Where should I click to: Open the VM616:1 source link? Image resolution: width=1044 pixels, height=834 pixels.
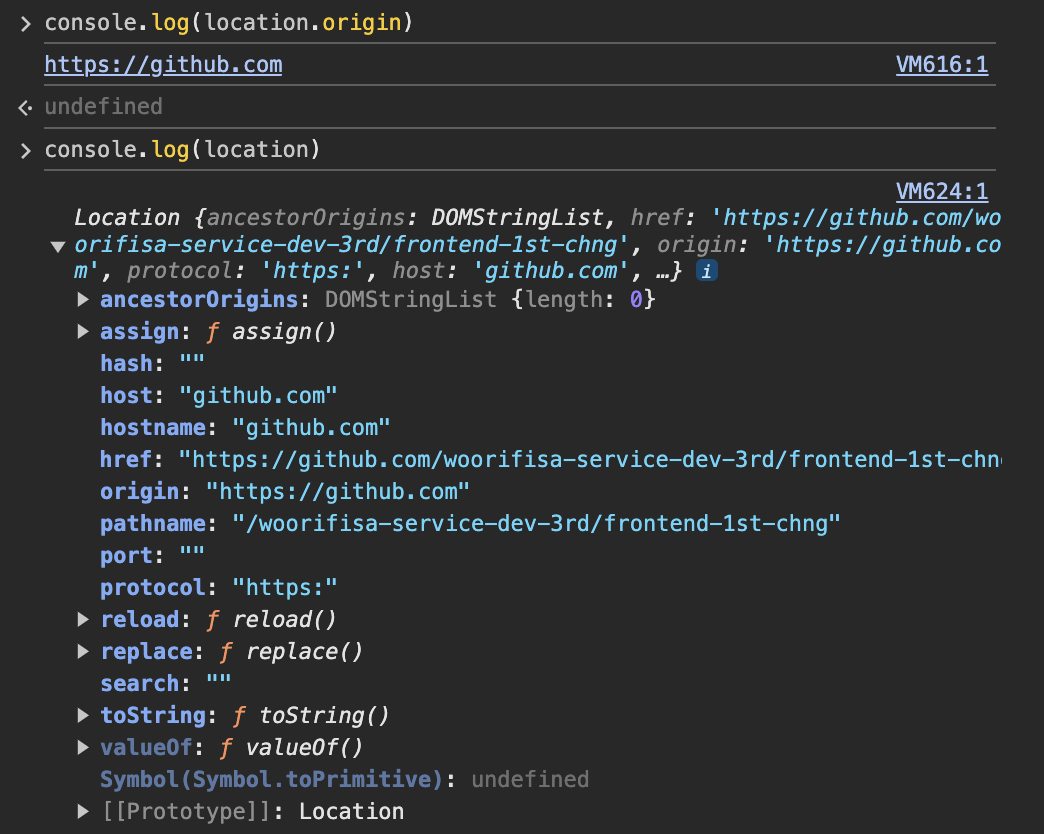click(941, 65)
